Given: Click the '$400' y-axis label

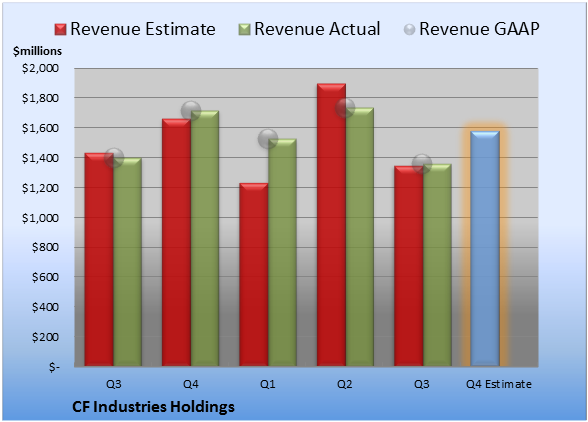Looking at the screenshot, I should [x=45, y=307].
